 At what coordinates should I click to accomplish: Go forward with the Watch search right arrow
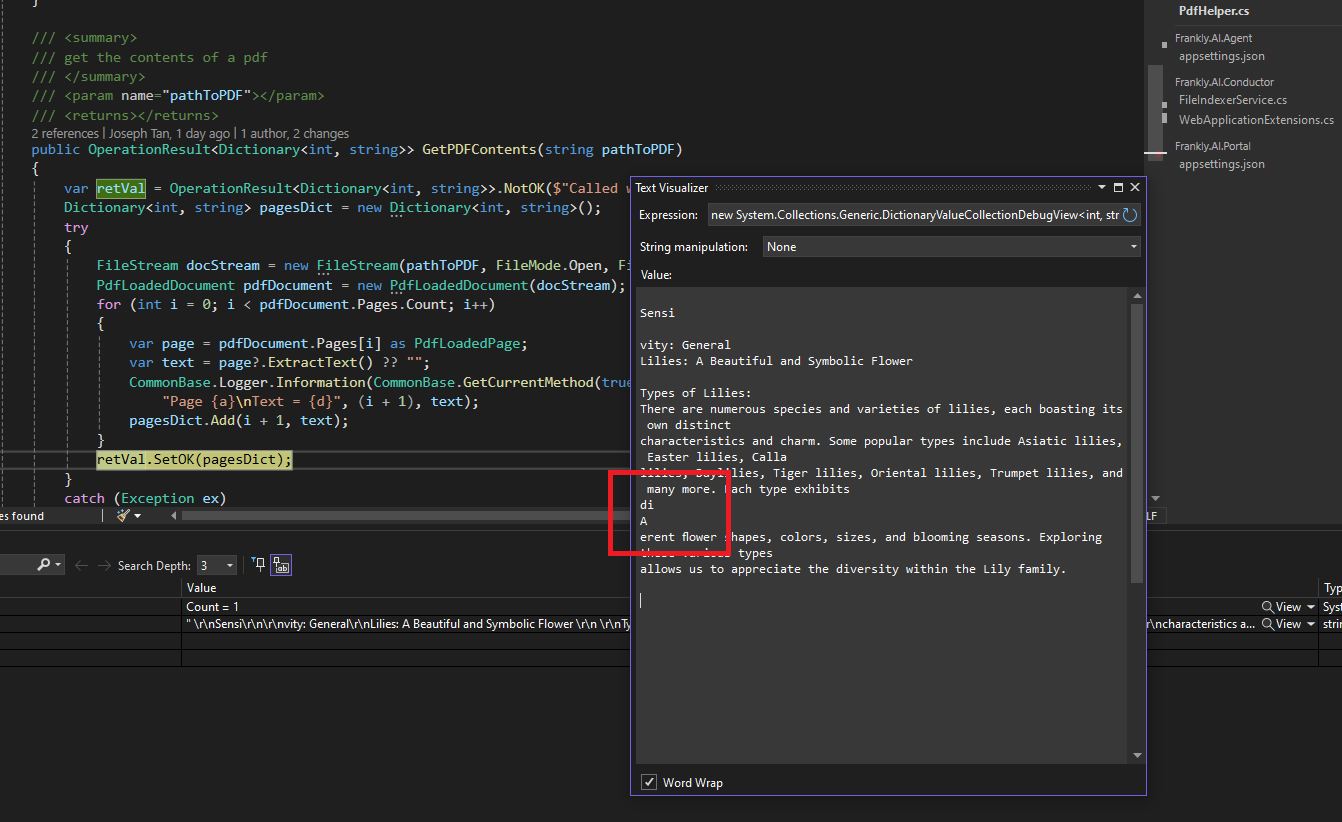click(x=104, y=565)
